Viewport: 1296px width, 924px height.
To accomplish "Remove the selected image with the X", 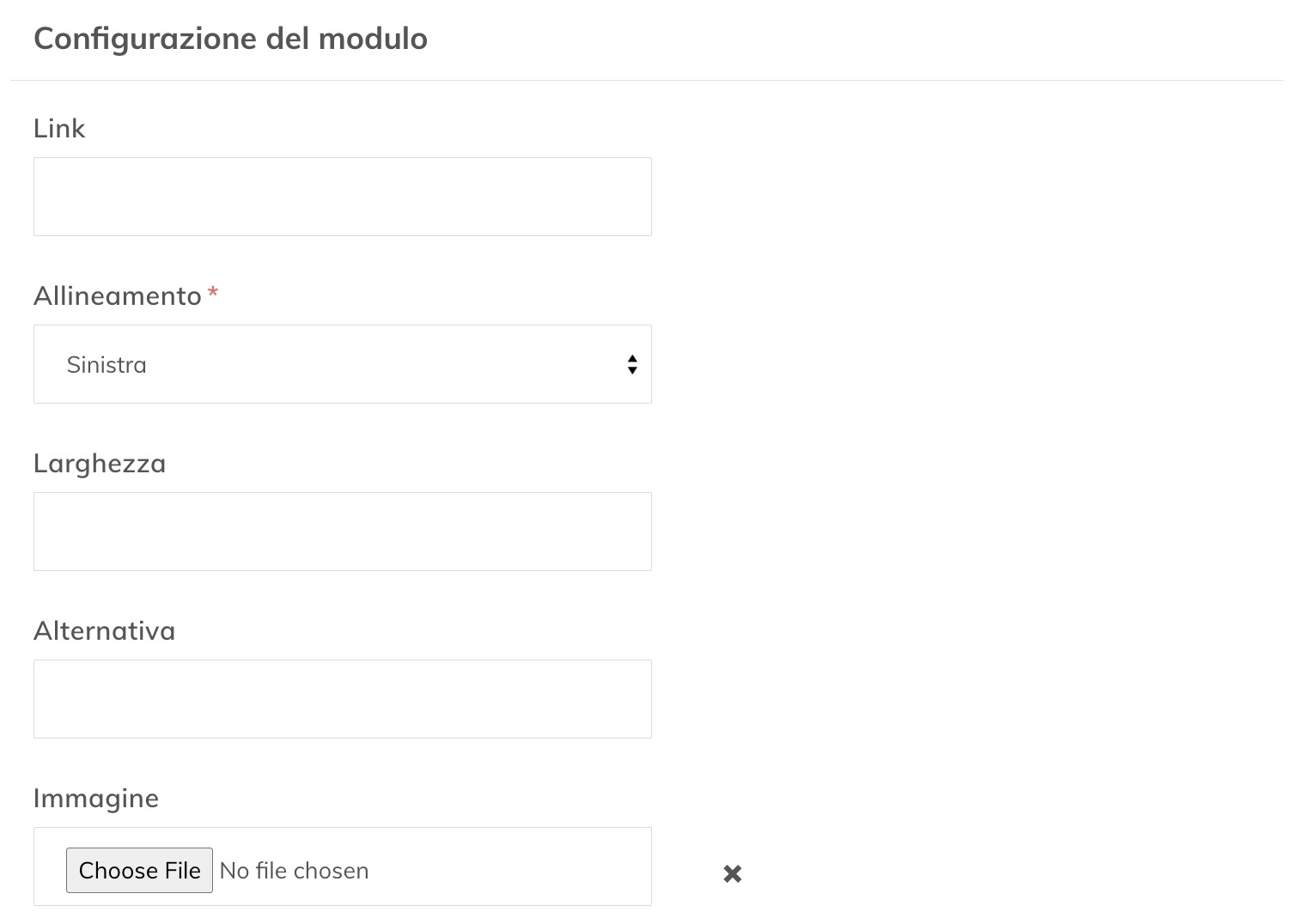I will point(733,872).
